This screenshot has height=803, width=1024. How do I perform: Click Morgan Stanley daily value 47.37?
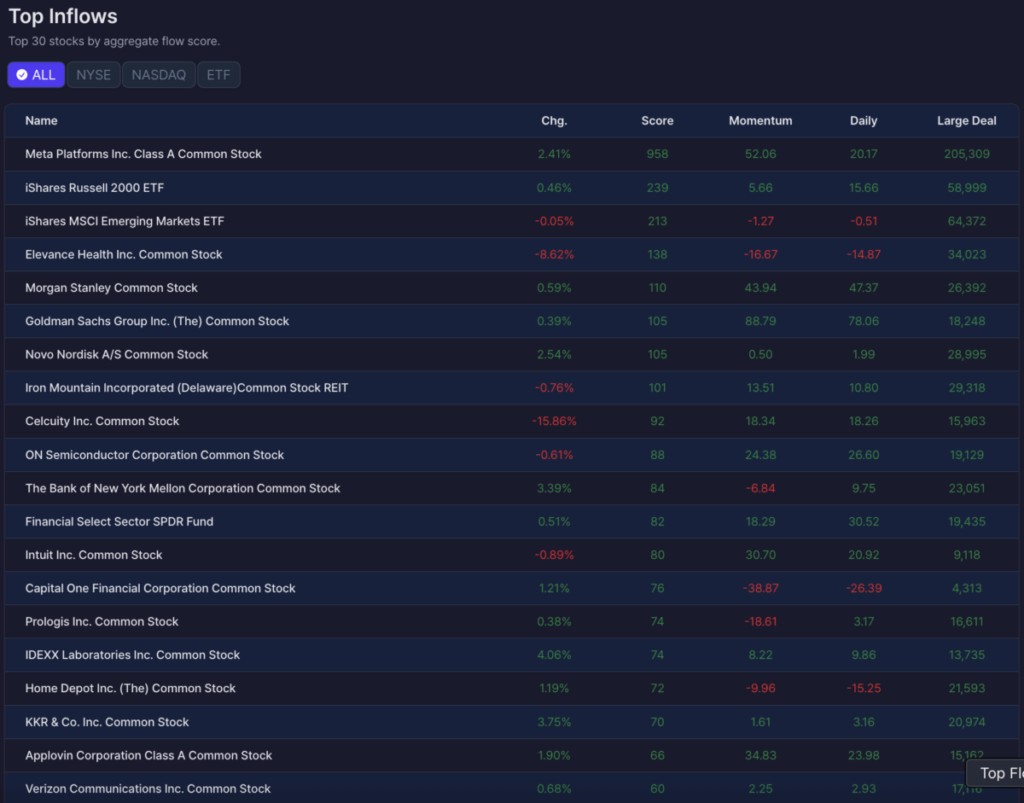pyautogui.click(x=863, y=287)
